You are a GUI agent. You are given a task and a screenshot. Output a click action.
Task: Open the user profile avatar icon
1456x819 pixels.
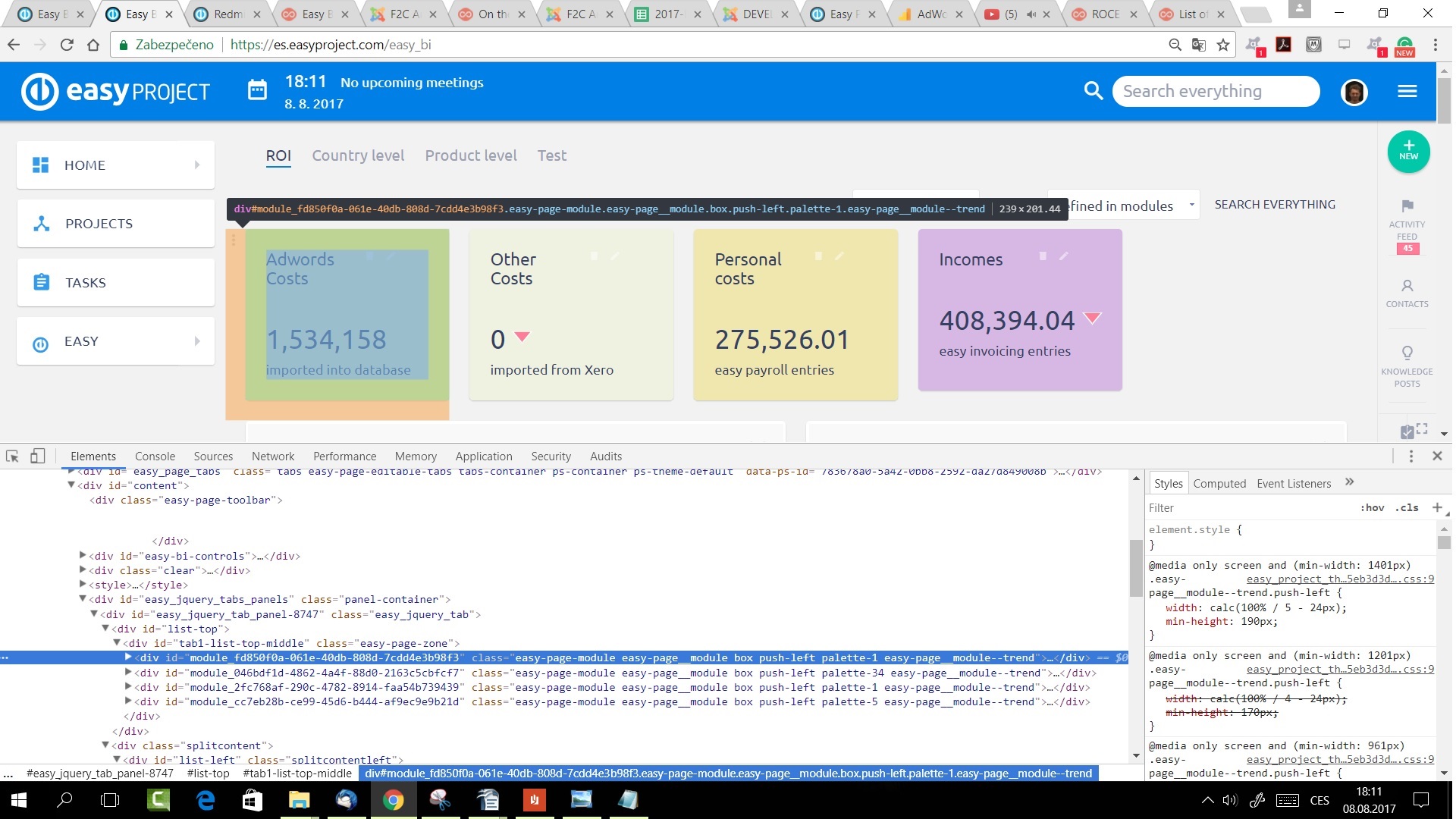point(1356,91)
